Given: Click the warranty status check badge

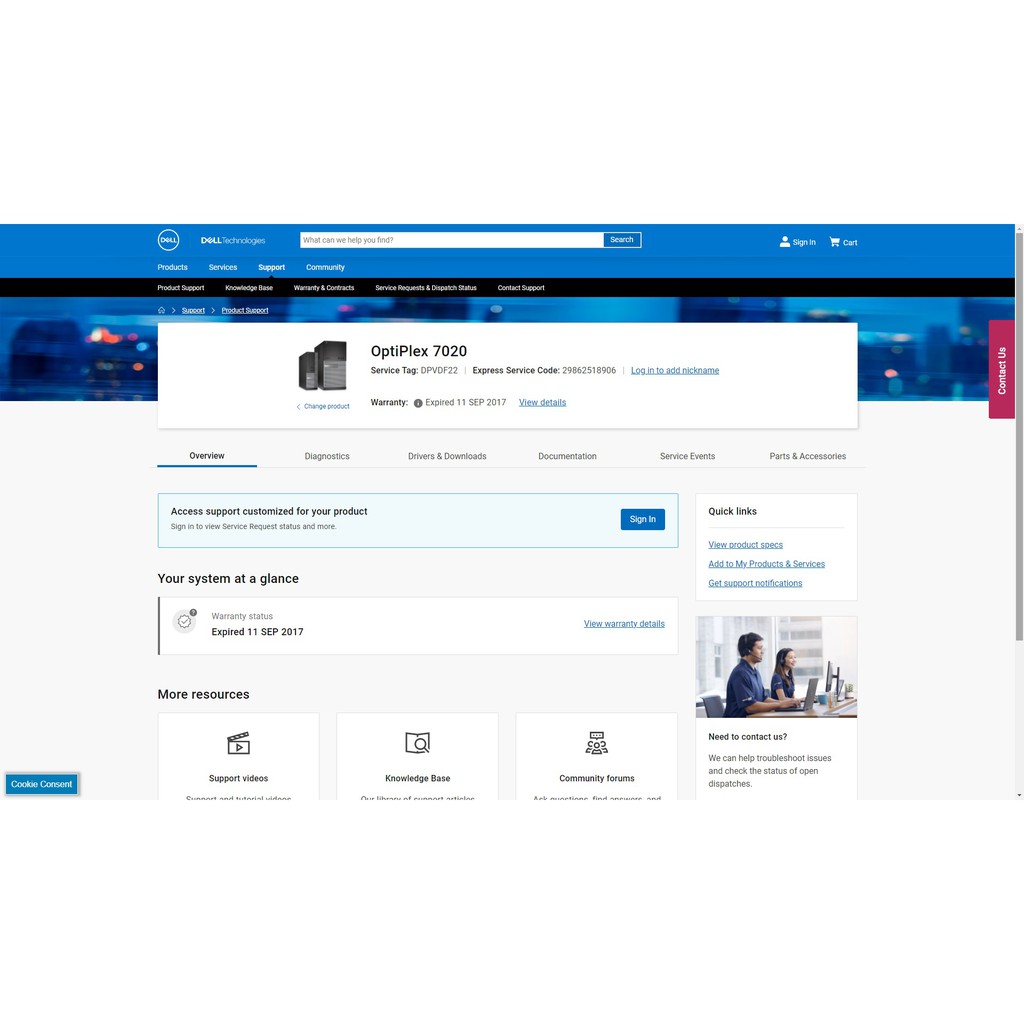Looking at the screenshot, I should (184, 621).
